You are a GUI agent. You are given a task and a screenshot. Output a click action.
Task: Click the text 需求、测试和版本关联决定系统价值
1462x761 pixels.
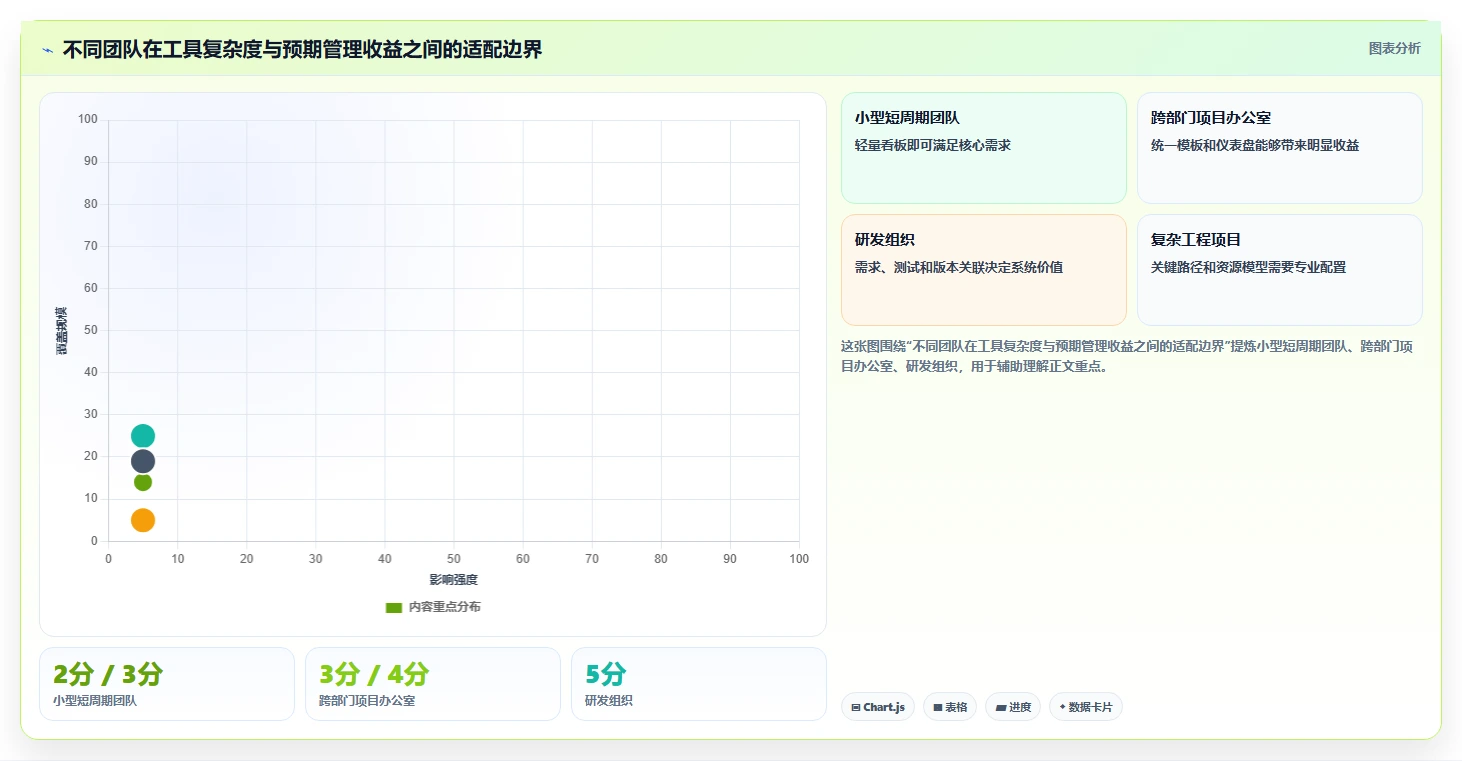[x=959, y=267]
